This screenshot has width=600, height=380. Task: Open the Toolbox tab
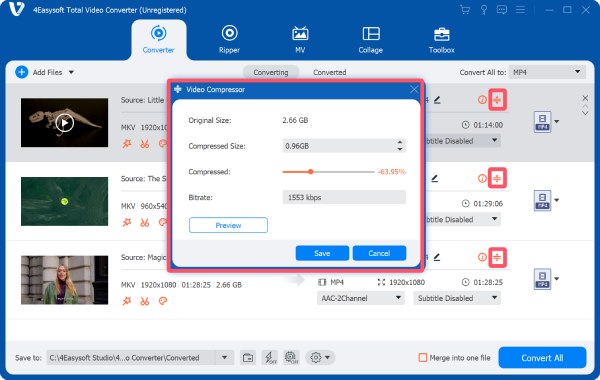(x=441, y=39)
